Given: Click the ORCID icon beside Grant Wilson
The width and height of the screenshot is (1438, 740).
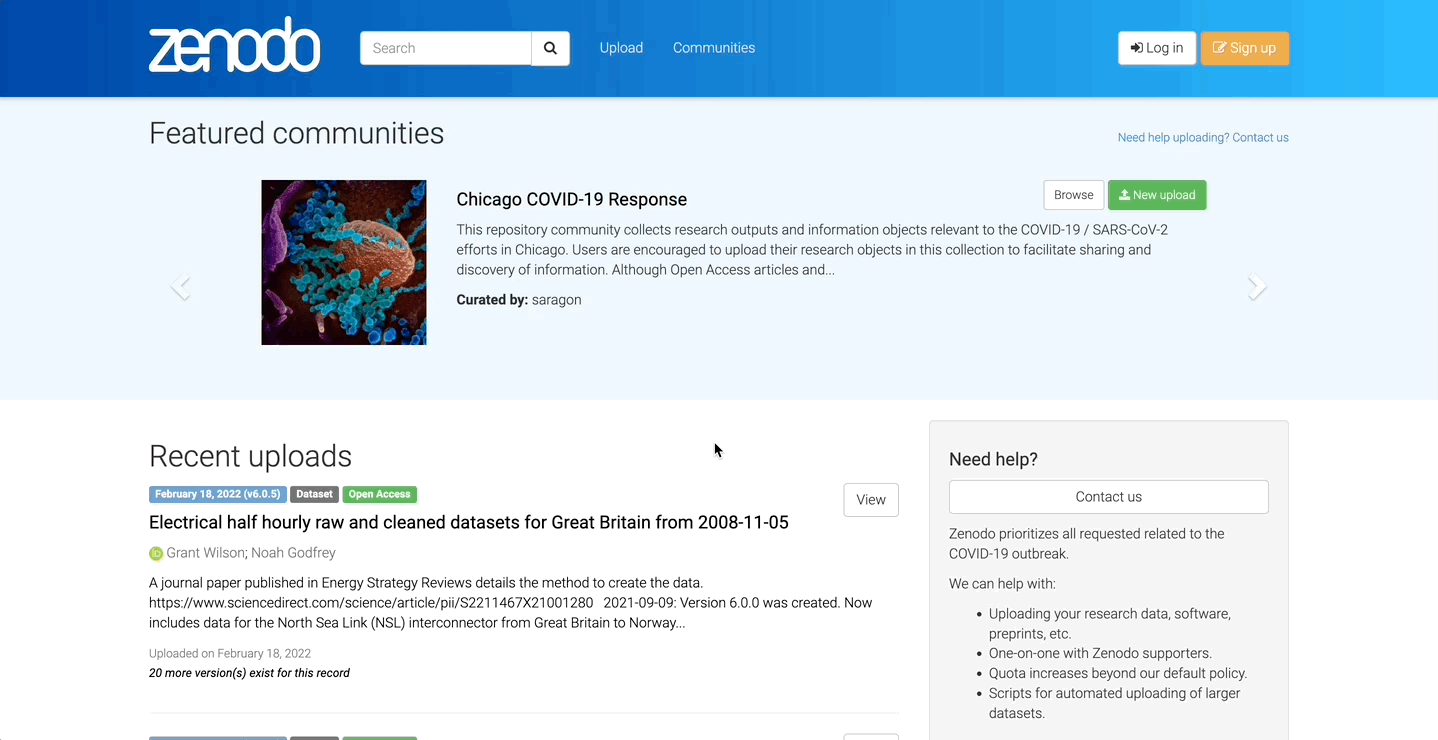Looking at the screenshot, I should tap(156, 554).
